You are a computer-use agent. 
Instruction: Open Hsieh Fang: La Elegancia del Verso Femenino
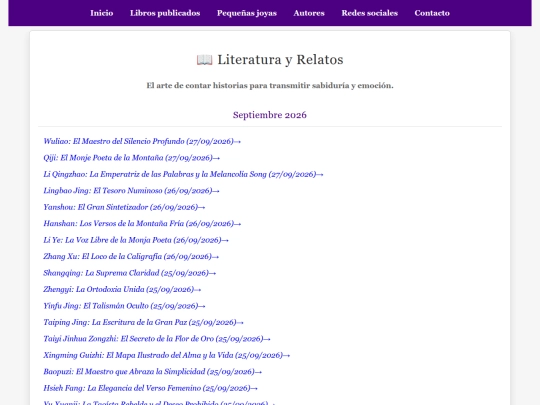coord(150,388)
